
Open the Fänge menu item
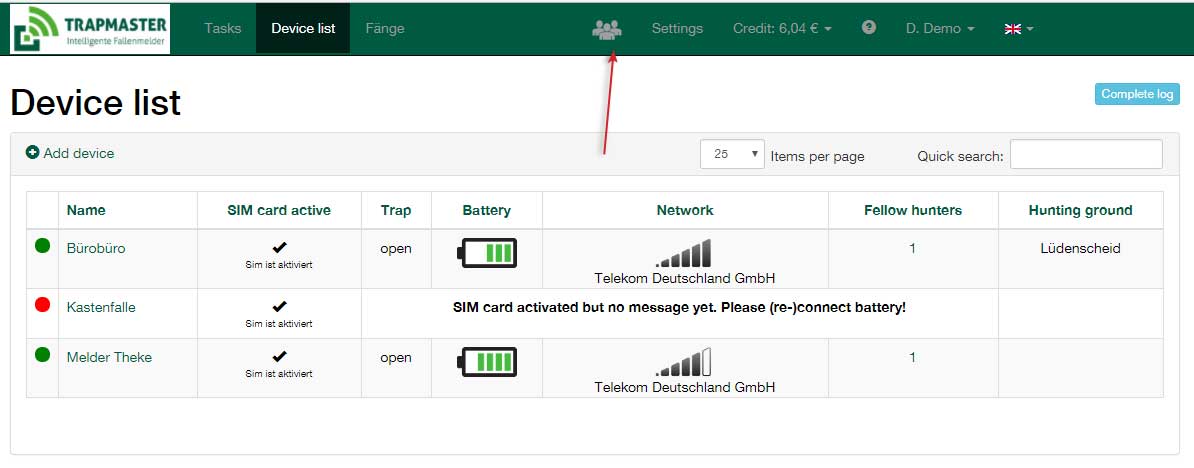coord(385,28)
